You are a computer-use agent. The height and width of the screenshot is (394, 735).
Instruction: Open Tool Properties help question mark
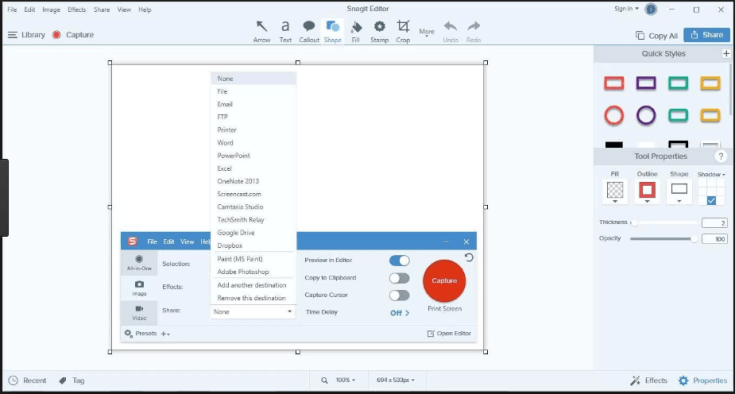click(721, 156)
